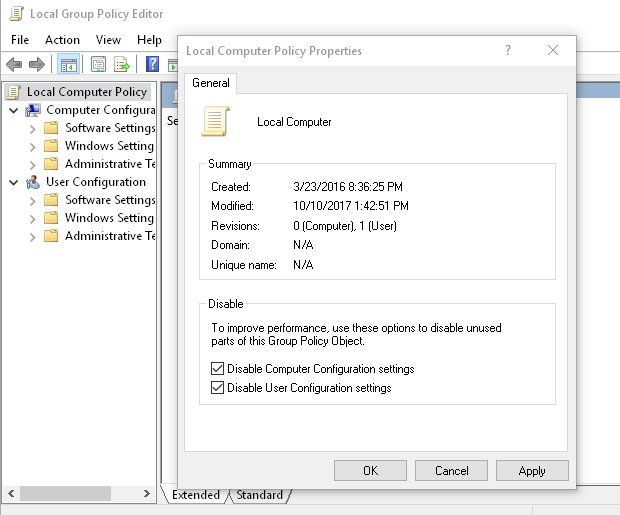Screen dimensions: 620x515
Task: Click Revisions value 0 (Computer), 1 (User)
Action: click(x=345, y=226)
